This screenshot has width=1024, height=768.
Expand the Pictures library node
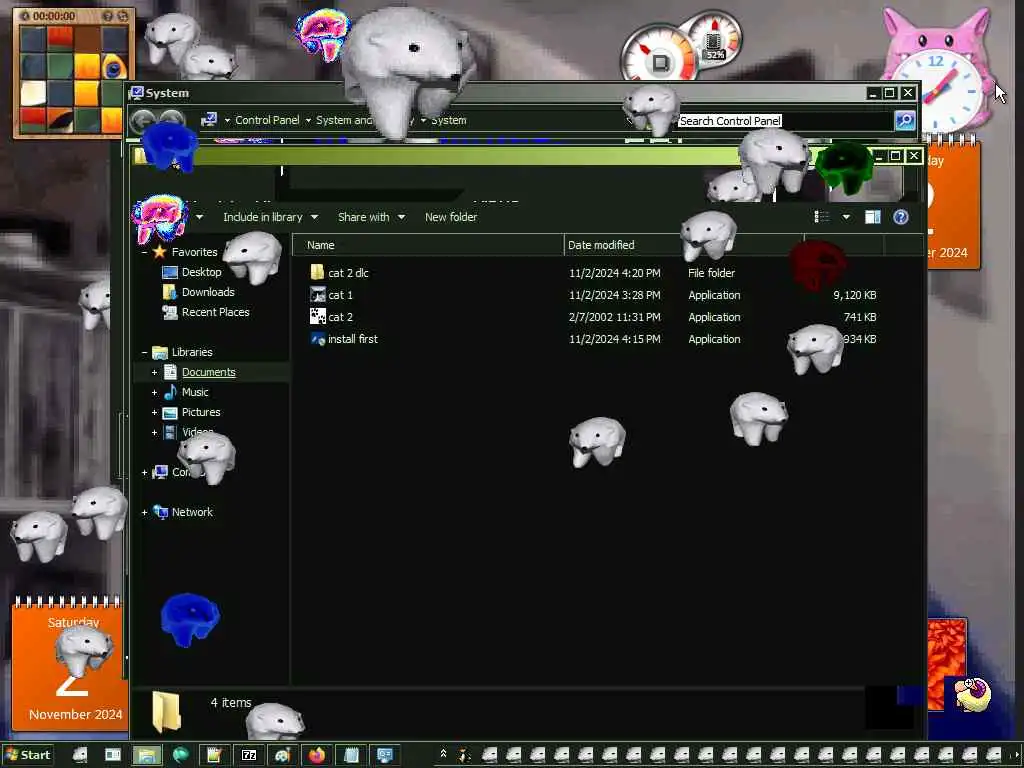click(154, 412)
